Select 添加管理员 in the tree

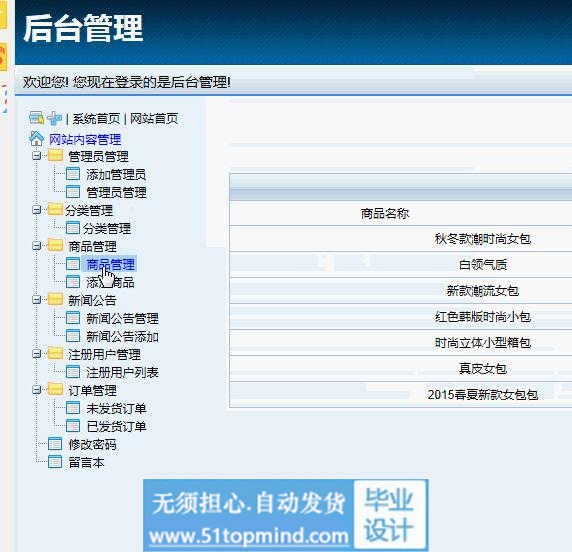click(x=116, y=174)
